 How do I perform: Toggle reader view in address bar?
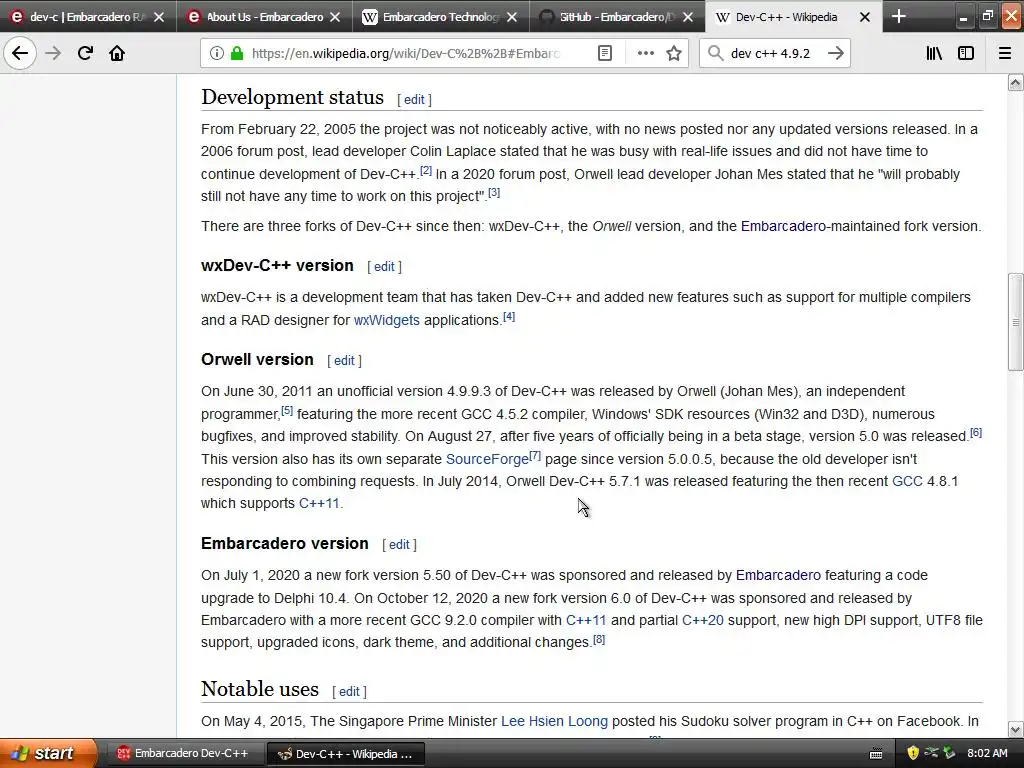point(605,53)
